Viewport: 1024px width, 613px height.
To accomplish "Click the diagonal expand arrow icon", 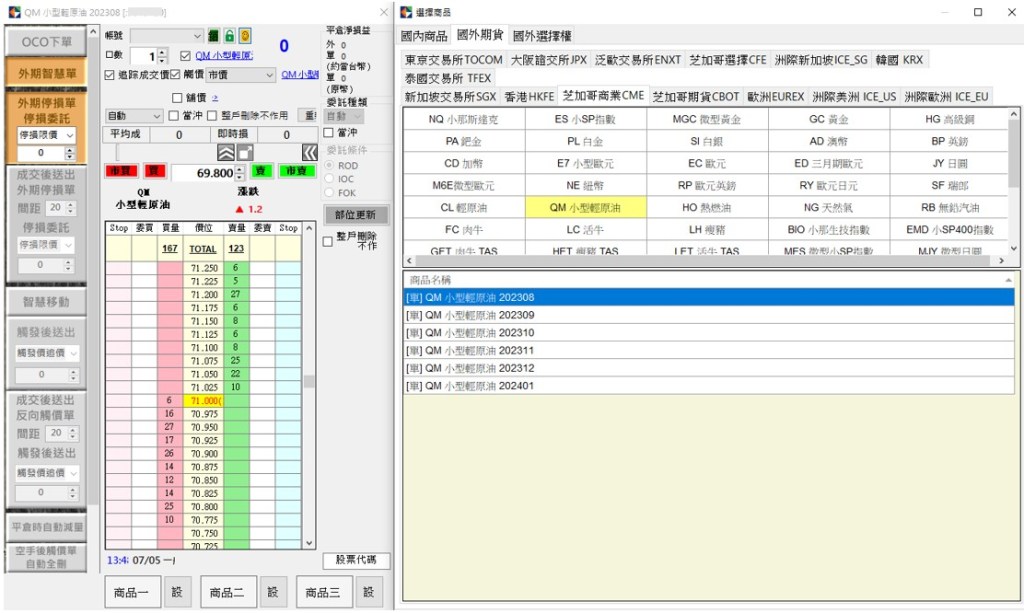I will pyautogui.click(x=243, y=153).
